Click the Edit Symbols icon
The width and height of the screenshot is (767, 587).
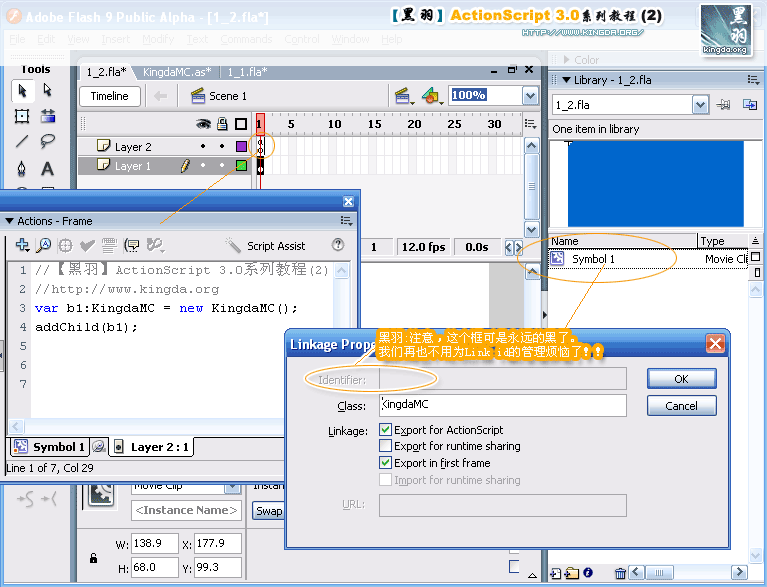432,96
